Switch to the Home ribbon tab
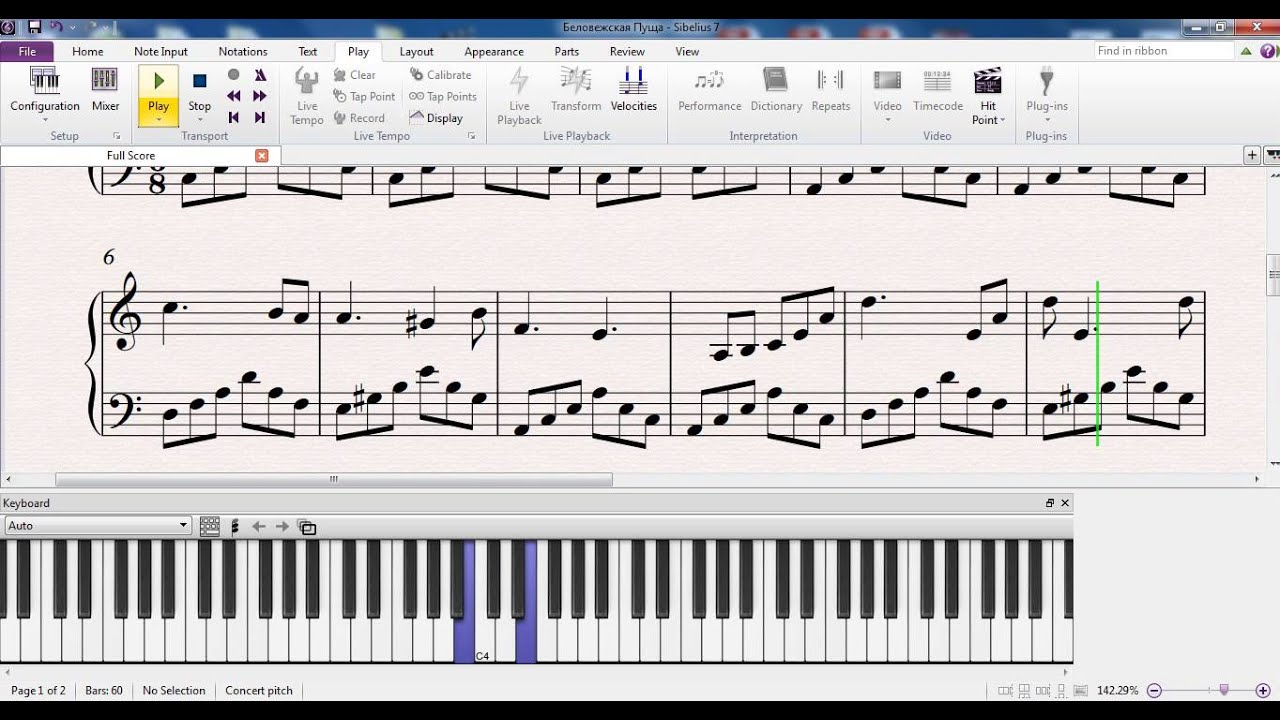This screenshot has height=720, width=1280. [x=88, y=51]
